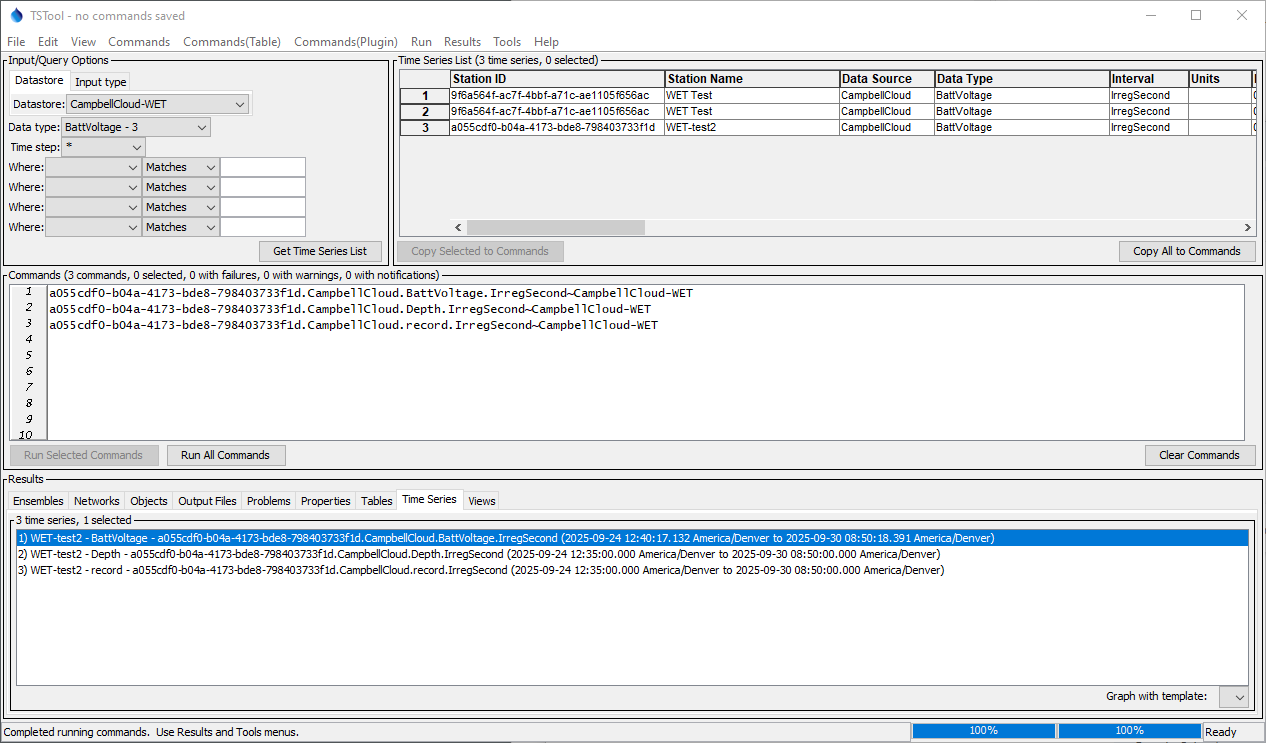Open the Datastore dropdown CampbellCloud-WET

(158, 104)
